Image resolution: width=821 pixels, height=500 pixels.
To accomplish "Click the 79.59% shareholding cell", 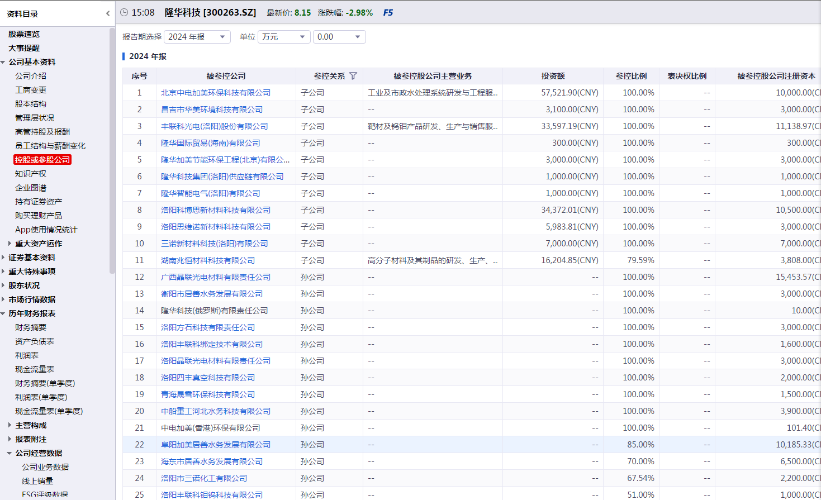I will 641,260.
